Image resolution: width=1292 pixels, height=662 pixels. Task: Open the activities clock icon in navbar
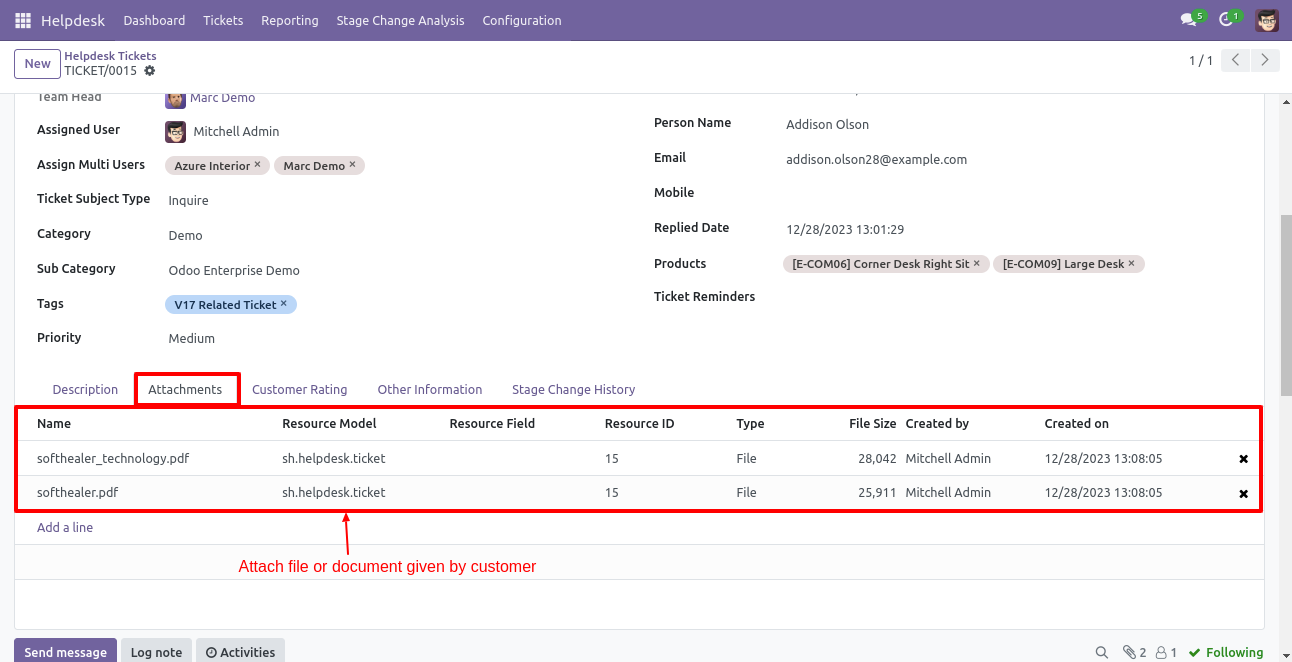click(x=1225, y=20)
